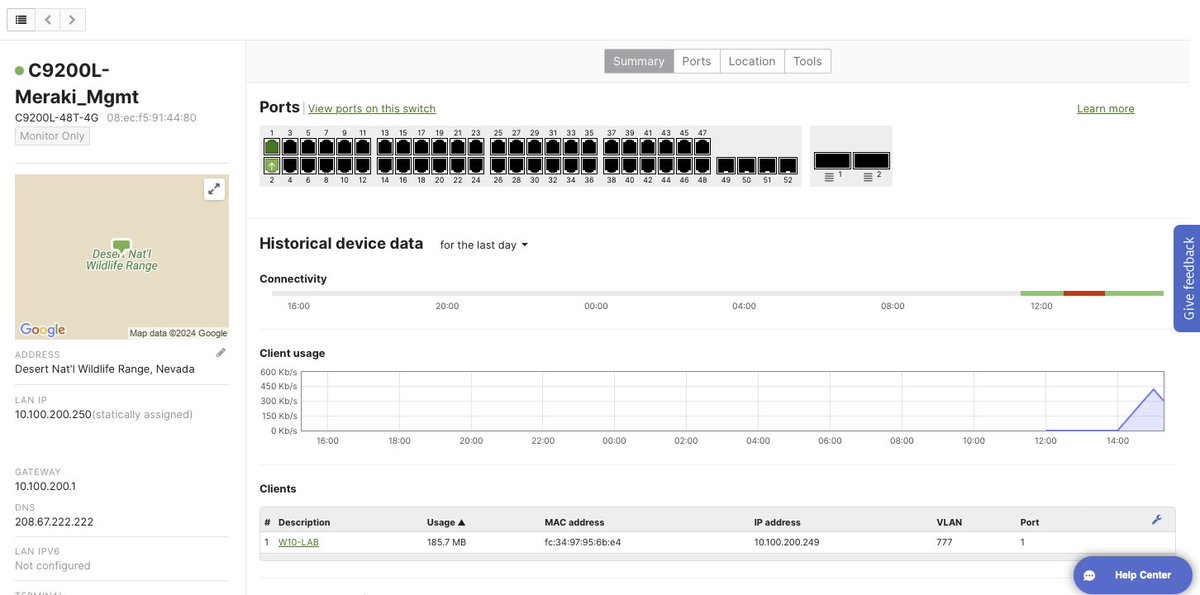Viewport: 1200px width, 595px height.
Task: Sort clients by Port column
Action: 1029,522
